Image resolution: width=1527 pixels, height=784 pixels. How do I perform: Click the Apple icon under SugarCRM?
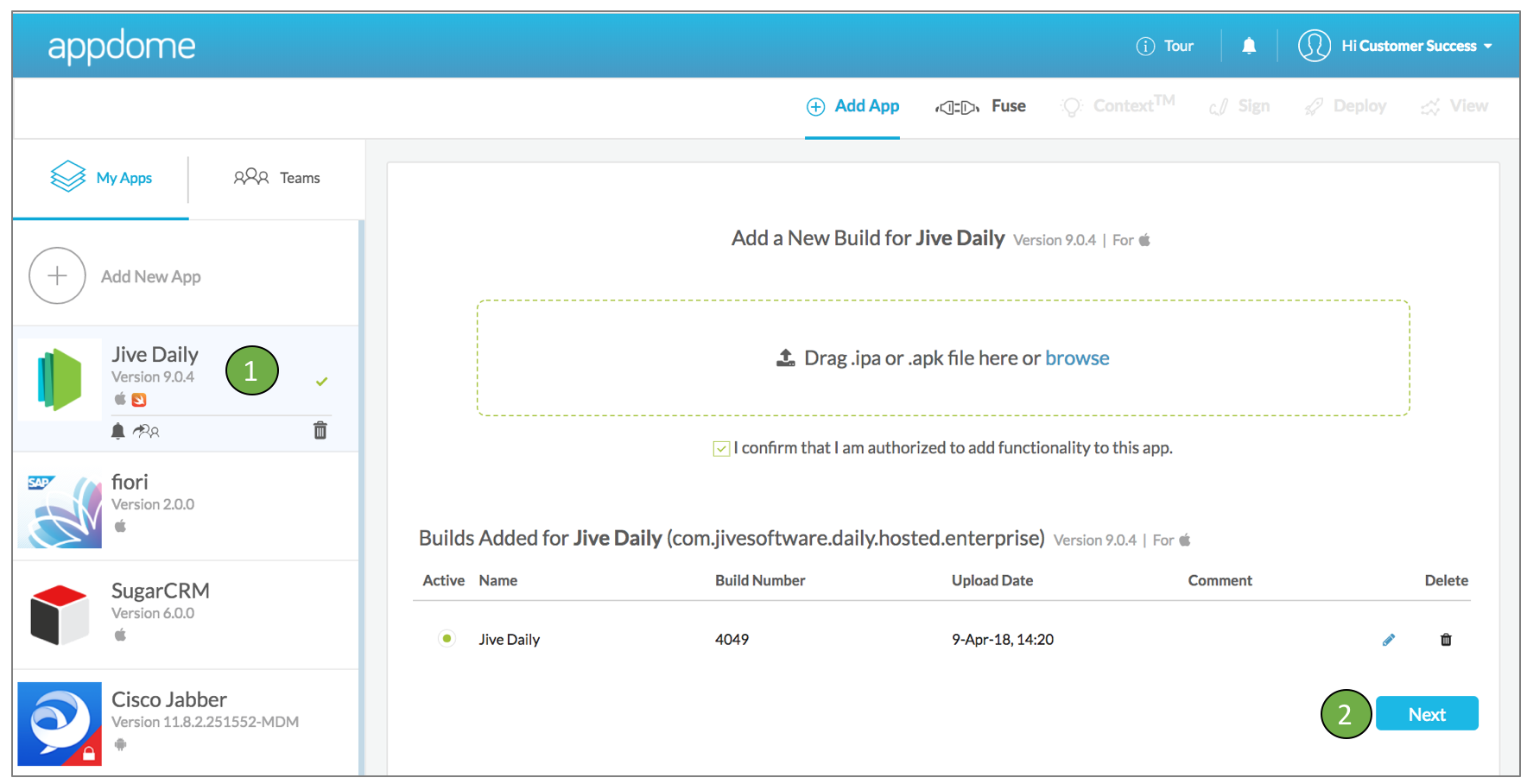pos(120,635)
